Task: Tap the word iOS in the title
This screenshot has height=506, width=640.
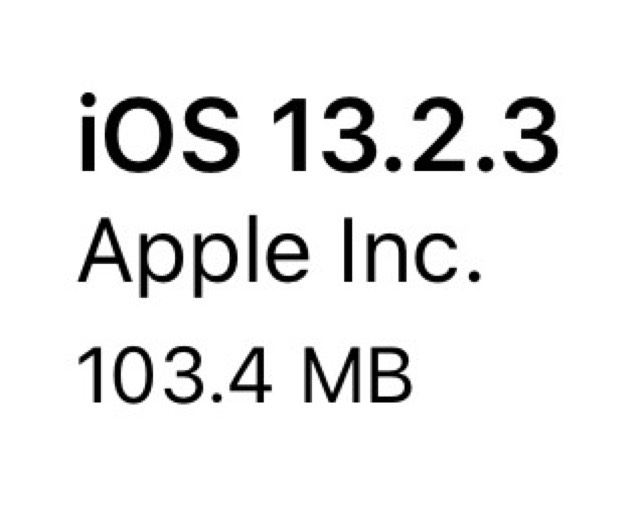Action: pyautogui.click(x=160, y=135)
